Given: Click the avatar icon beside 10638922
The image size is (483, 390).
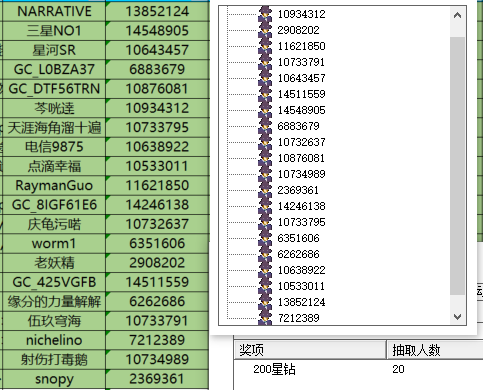Looking at the screenshot, I should point(265,270).
